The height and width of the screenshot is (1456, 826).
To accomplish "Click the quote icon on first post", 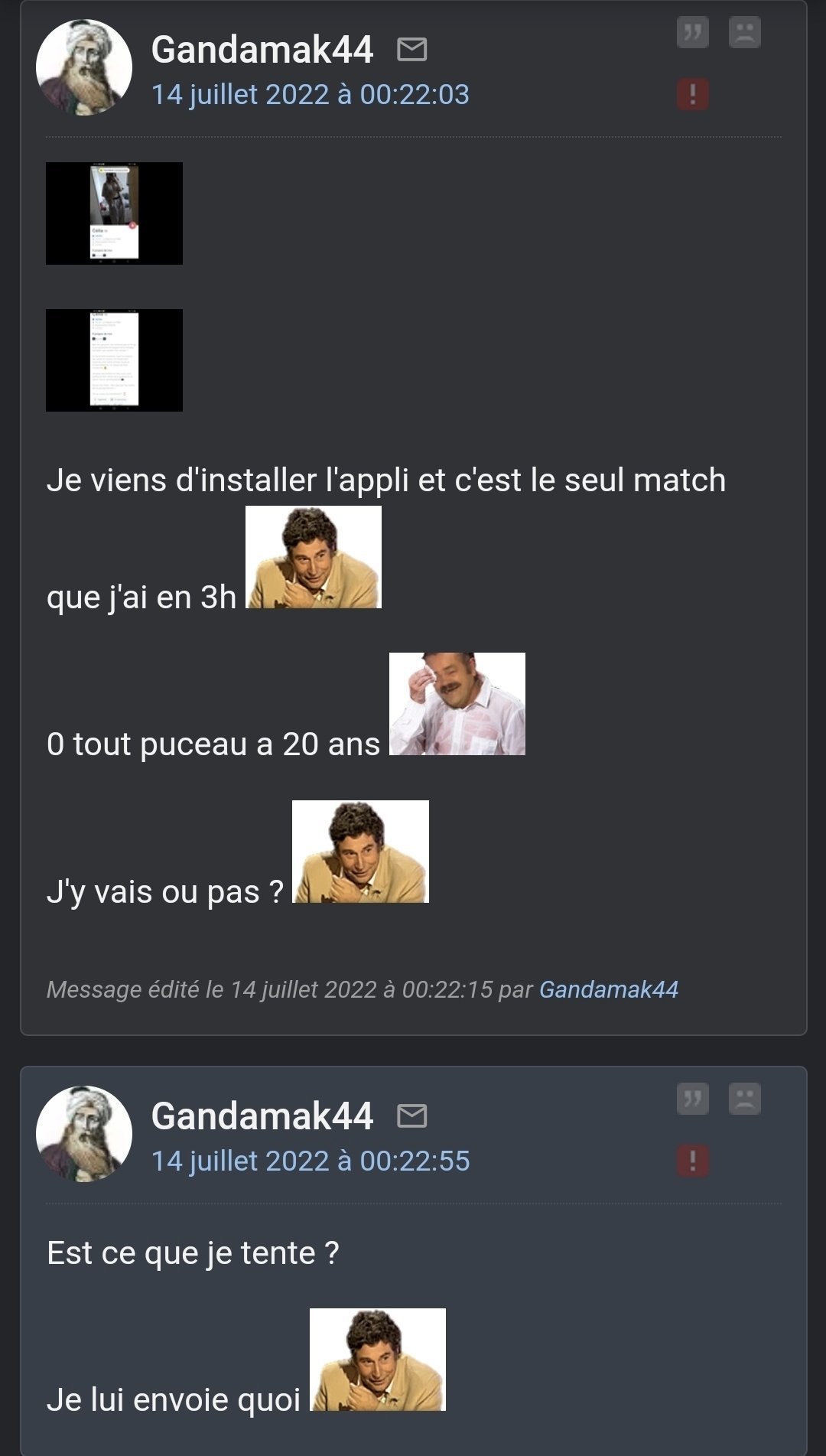I will pos(692,33).
